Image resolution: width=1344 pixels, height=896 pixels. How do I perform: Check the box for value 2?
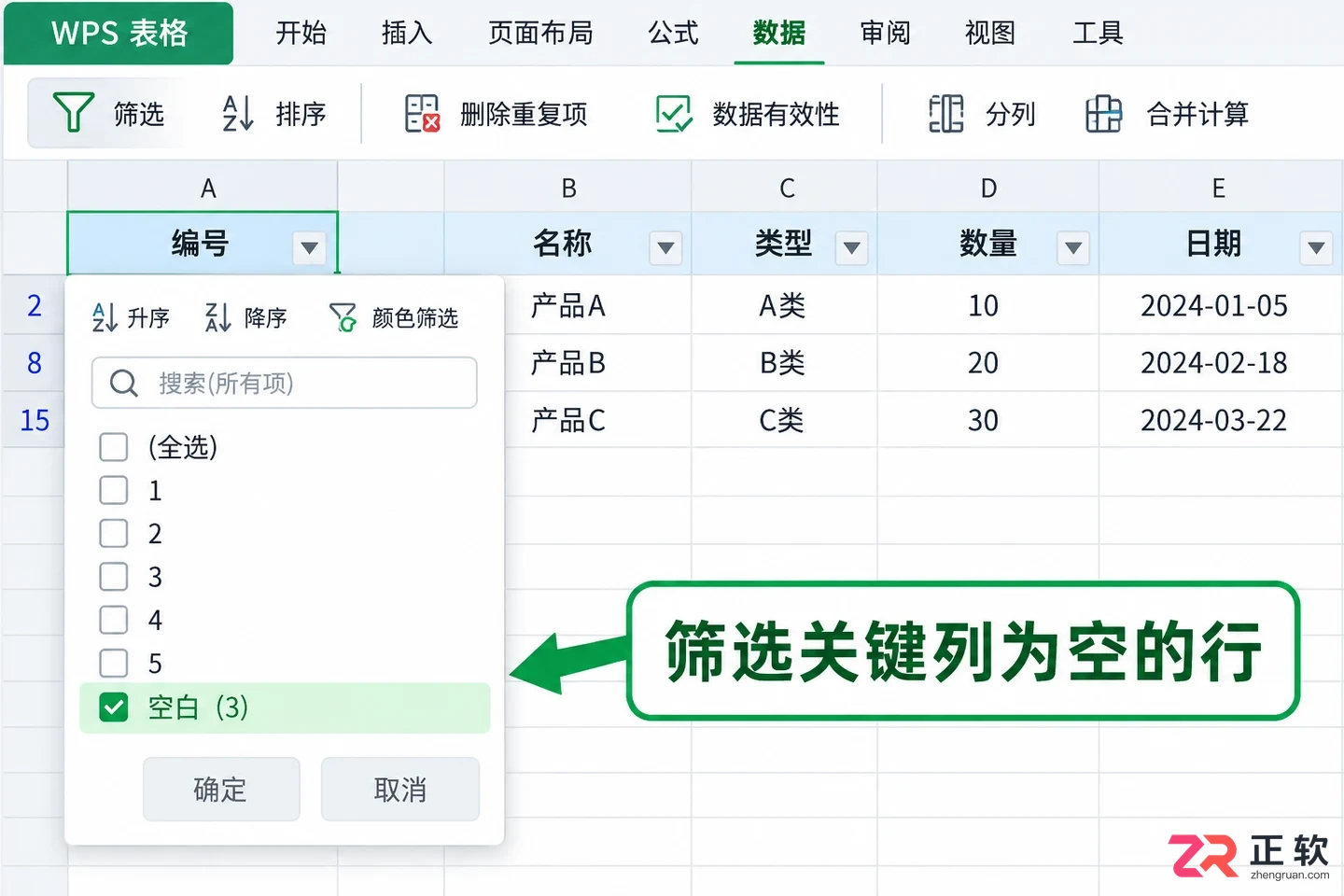pos(114,533)
